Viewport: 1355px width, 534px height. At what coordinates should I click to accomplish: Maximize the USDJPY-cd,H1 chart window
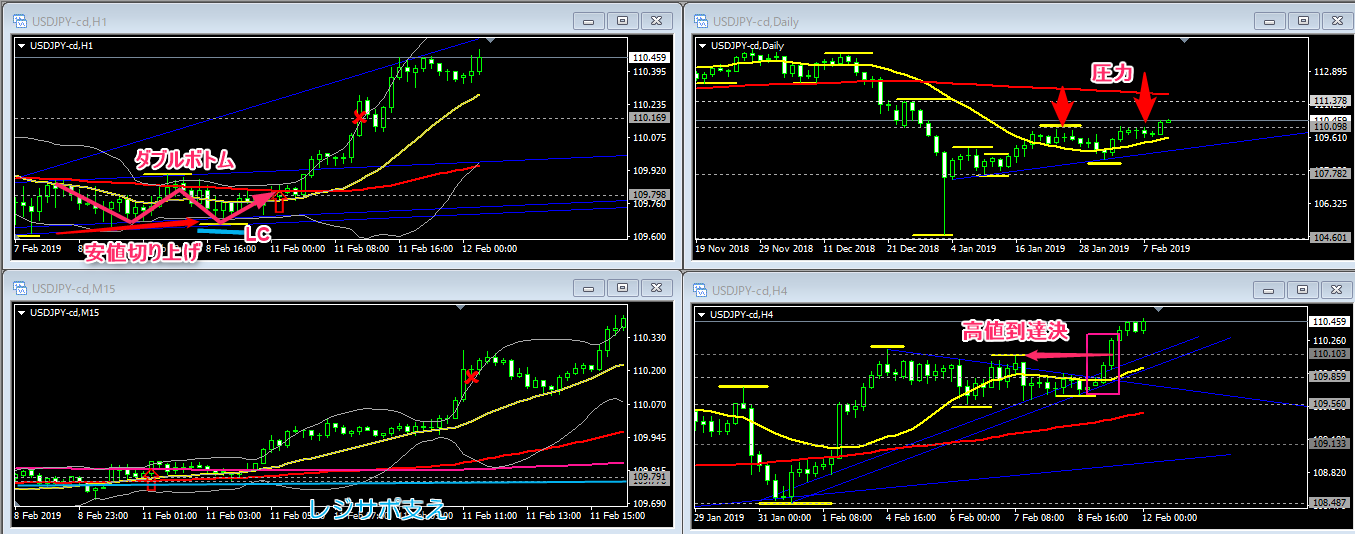click(622, 20)
